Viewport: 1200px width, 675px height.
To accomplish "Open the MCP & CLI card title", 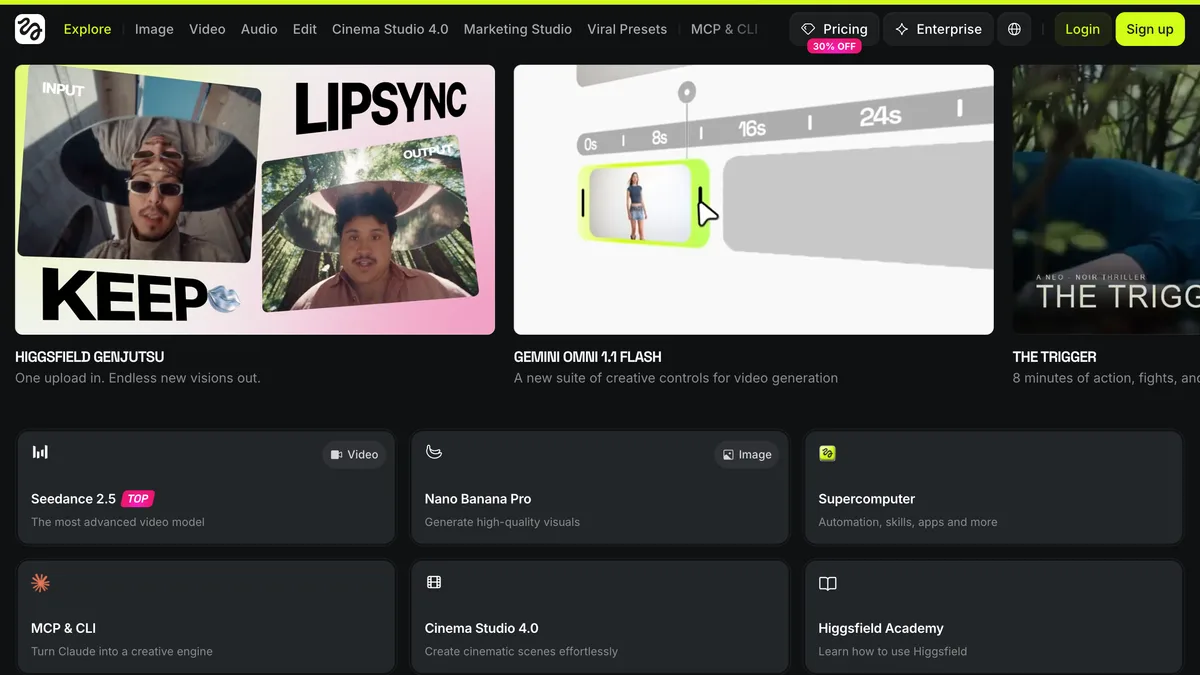I will 65,628.
